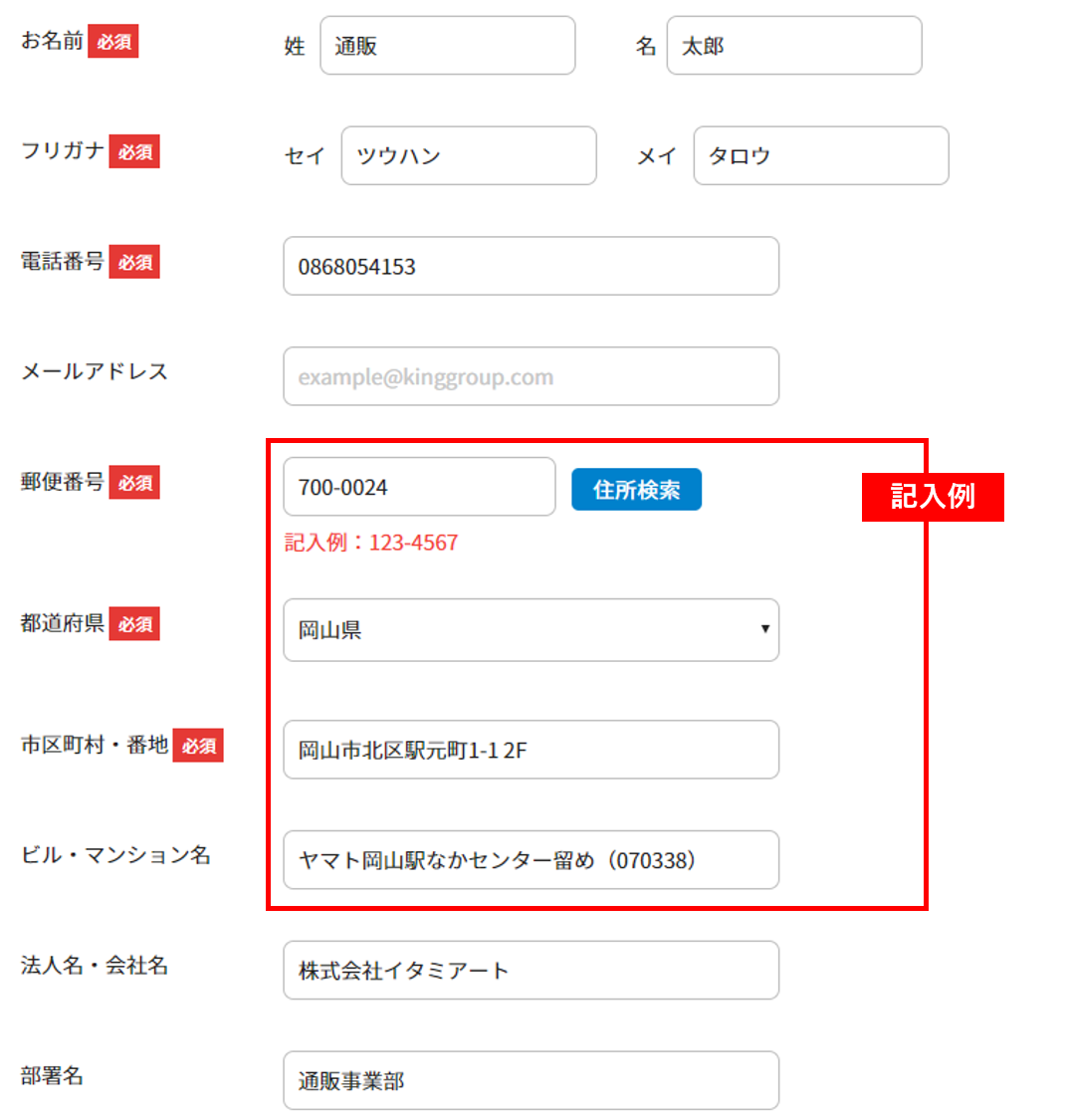Image resolution: width=1067 pixels, height=1120 pixels.
Task: Click the 必須 badge beside フリガナ
Action: pyautogui.click(x=134, y=152)
